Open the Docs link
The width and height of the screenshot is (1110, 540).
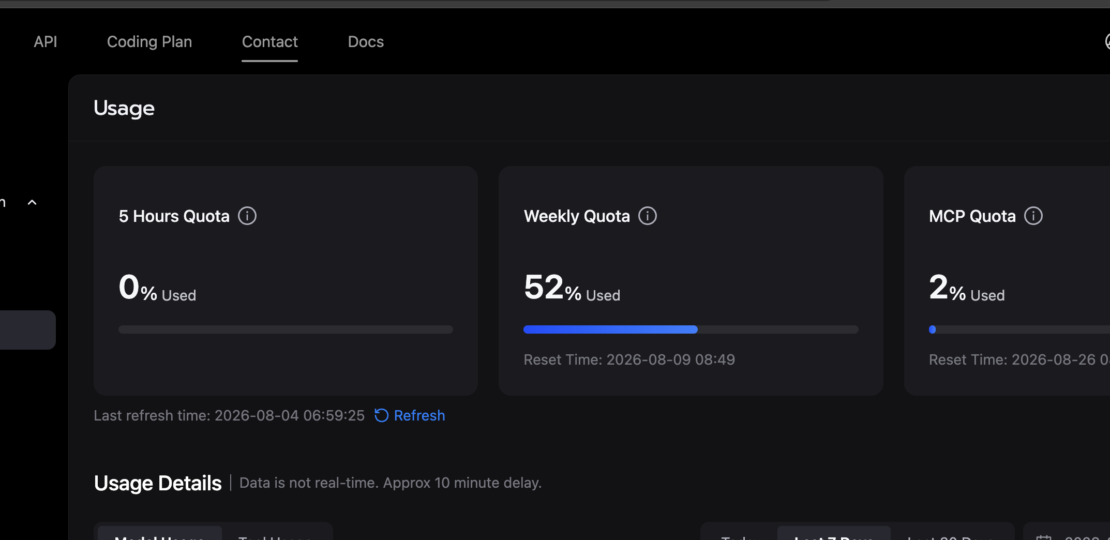pos(366,42)
